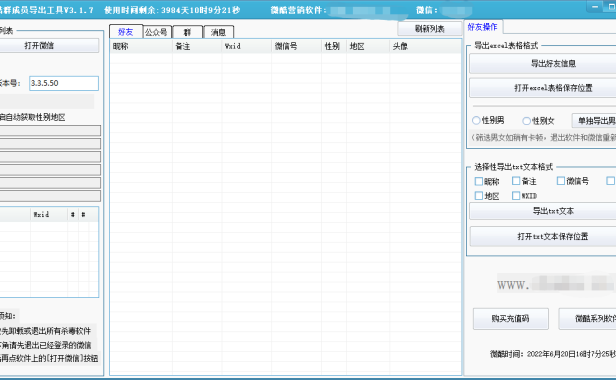Click the friends list Wxid column header
The height and width of the screenshot is (380, 616).
(246, 46)
